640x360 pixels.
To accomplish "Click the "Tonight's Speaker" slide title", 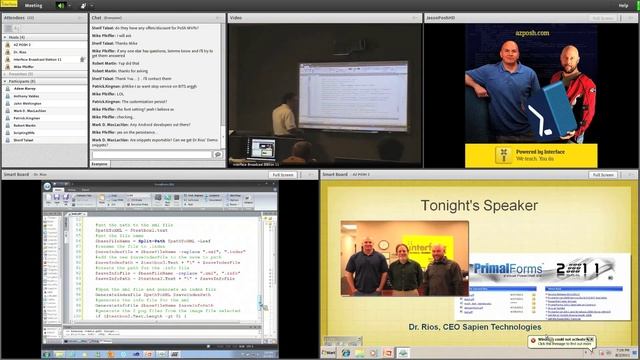I will tap(479, 205).
